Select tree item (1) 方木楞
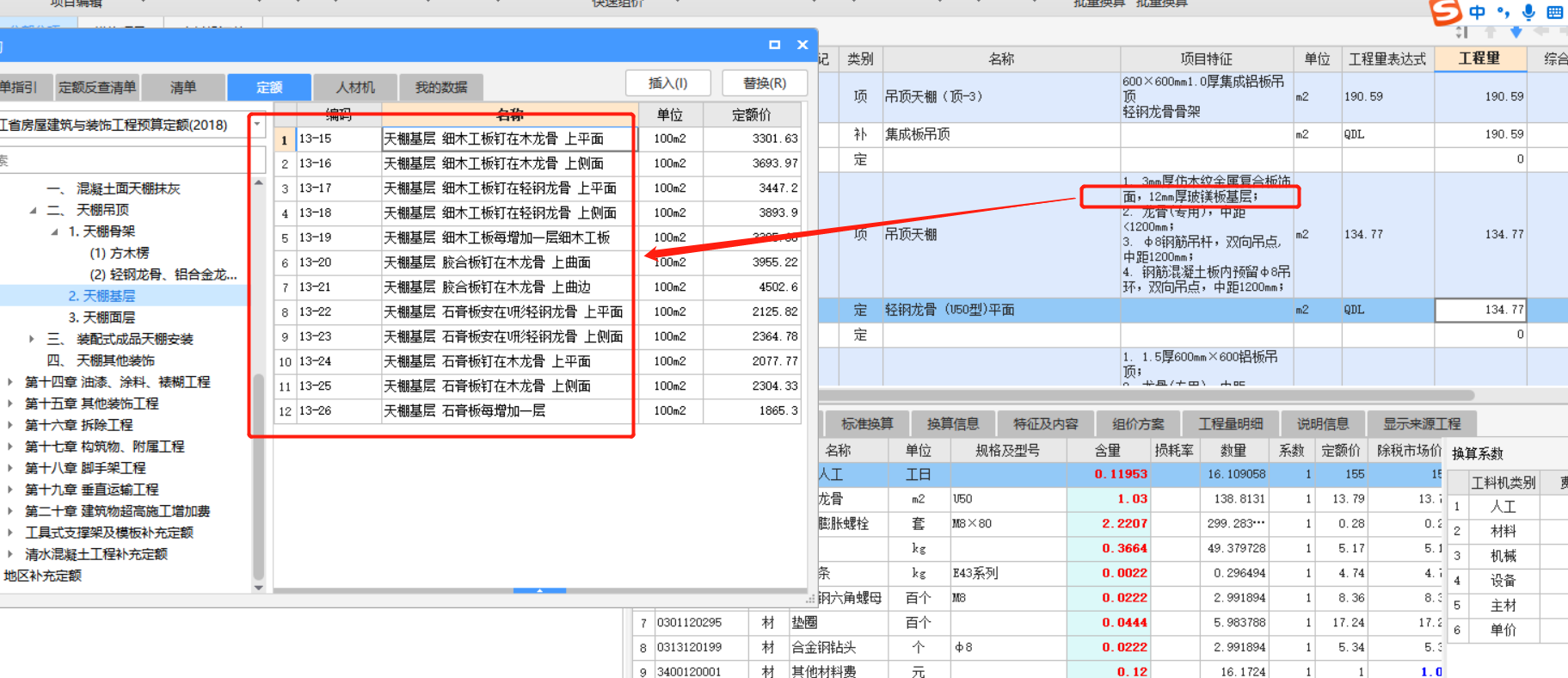 point(120,253)
